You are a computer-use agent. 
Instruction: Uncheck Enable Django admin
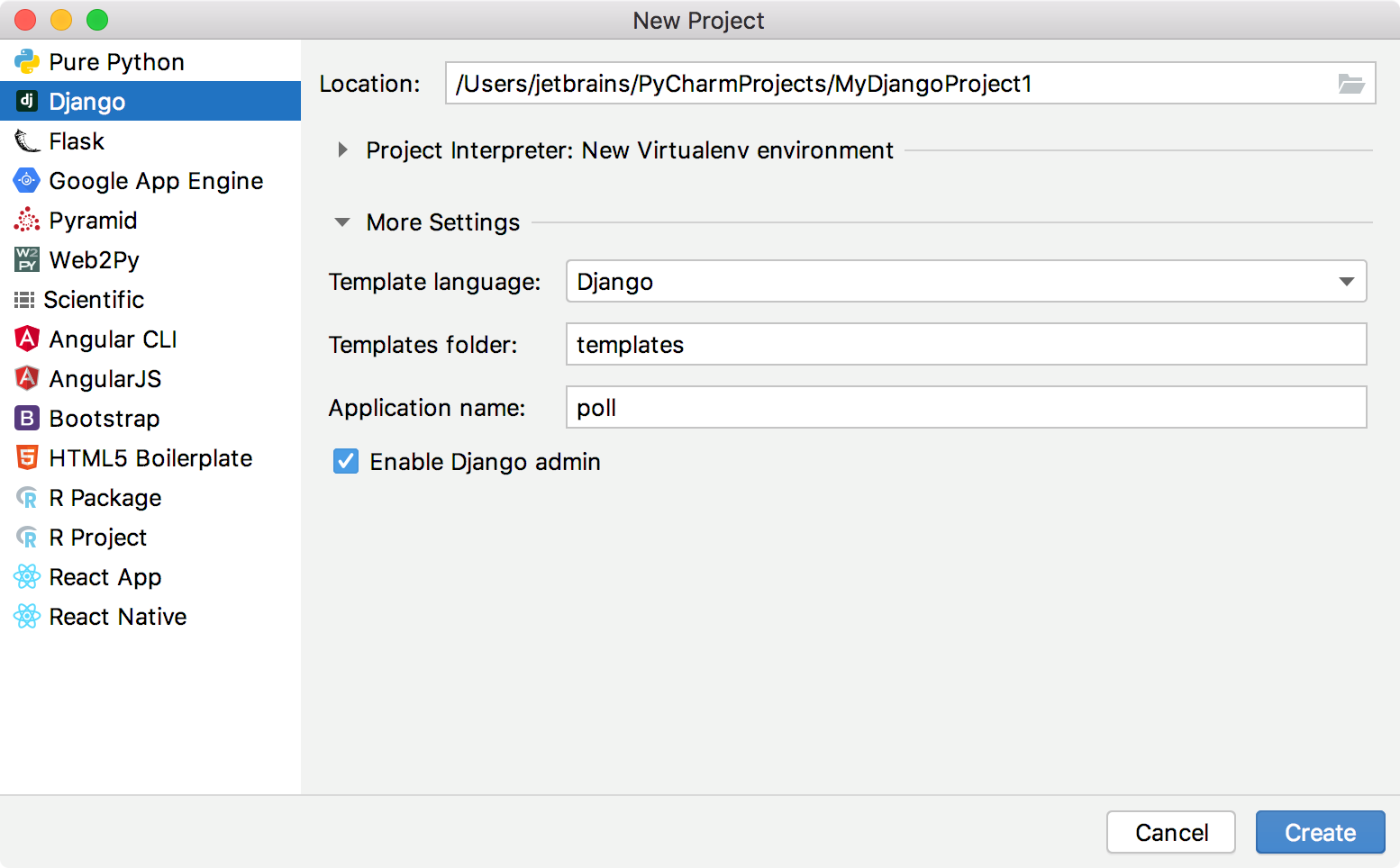[346, 461]
